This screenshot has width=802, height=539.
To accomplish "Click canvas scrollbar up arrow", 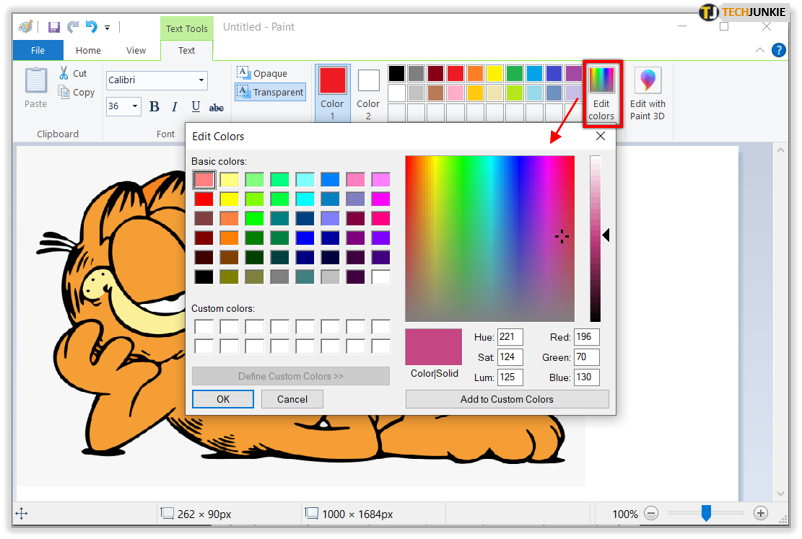I will pos(780,150).
